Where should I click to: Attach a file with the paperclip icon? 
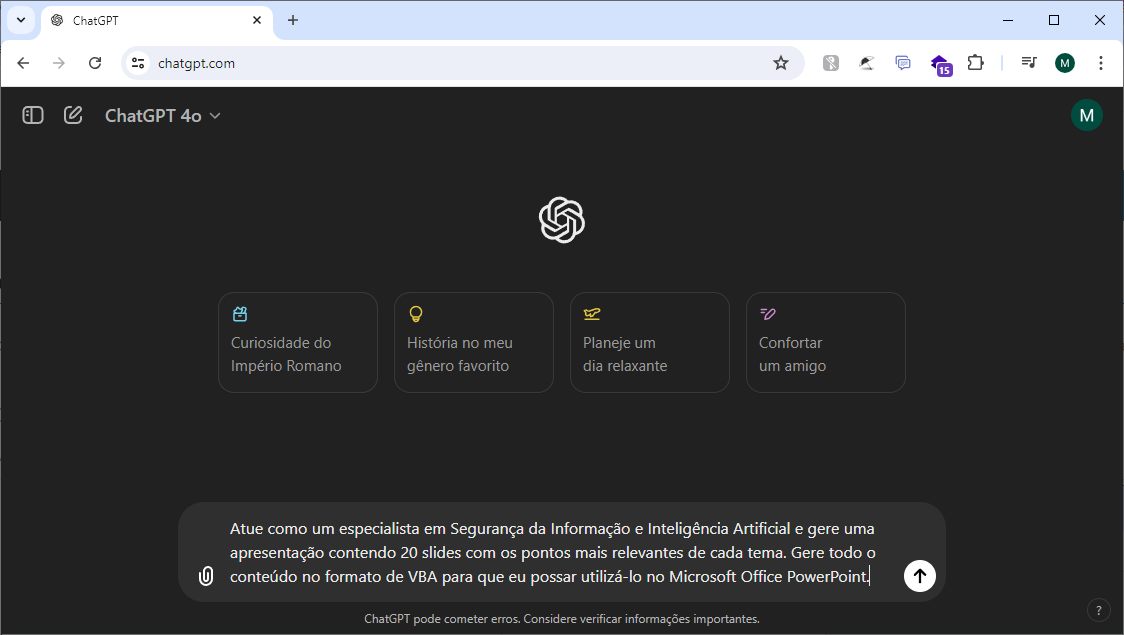206,576
